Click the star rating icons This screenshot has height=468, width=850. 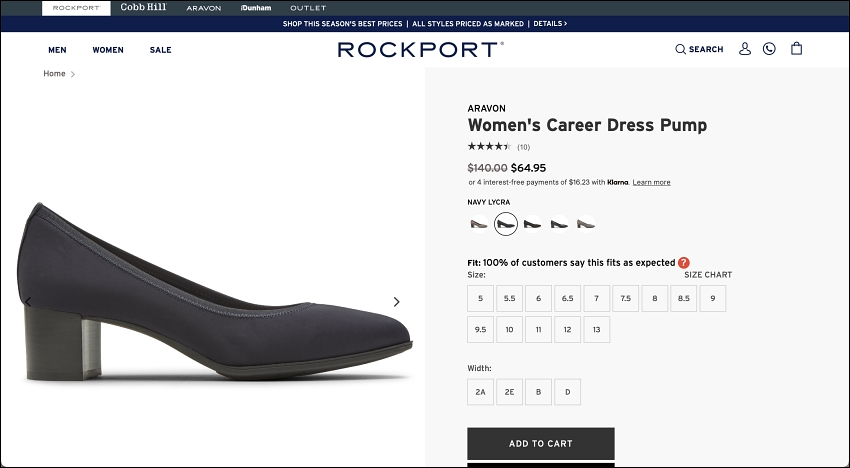[489, 146]
